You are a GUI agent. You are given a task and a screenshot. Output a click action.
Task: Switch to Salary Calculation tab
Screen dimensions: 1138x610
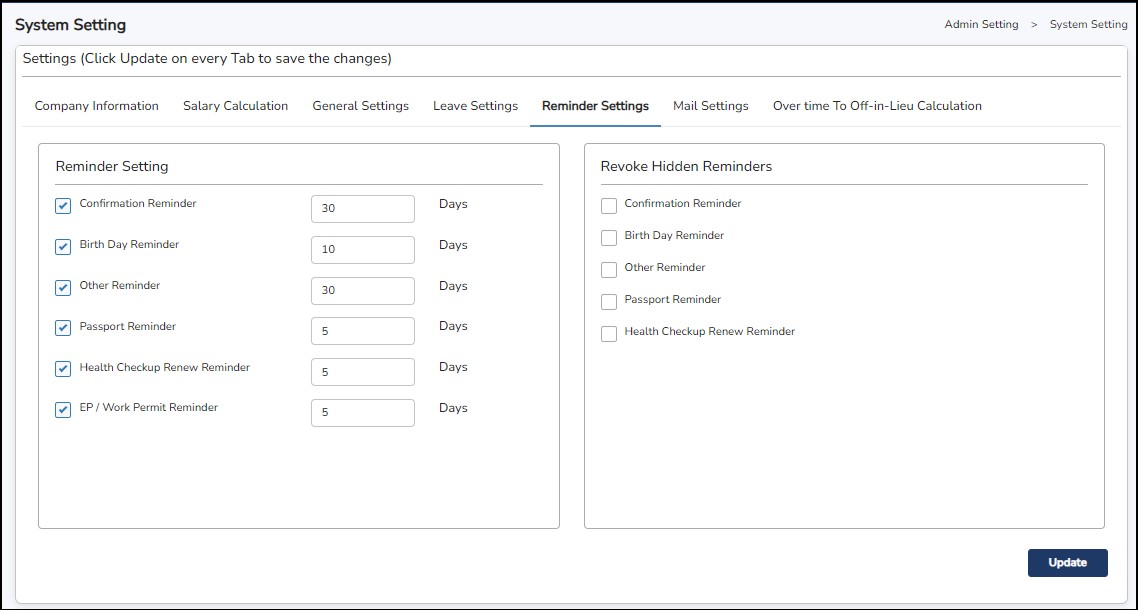[235, 106]
